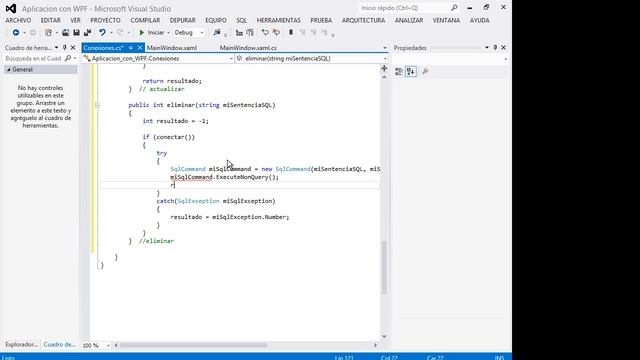Switch to the MainWindow.xaml tab
Screen dimensions: 640x360
(x=171, y=48)
